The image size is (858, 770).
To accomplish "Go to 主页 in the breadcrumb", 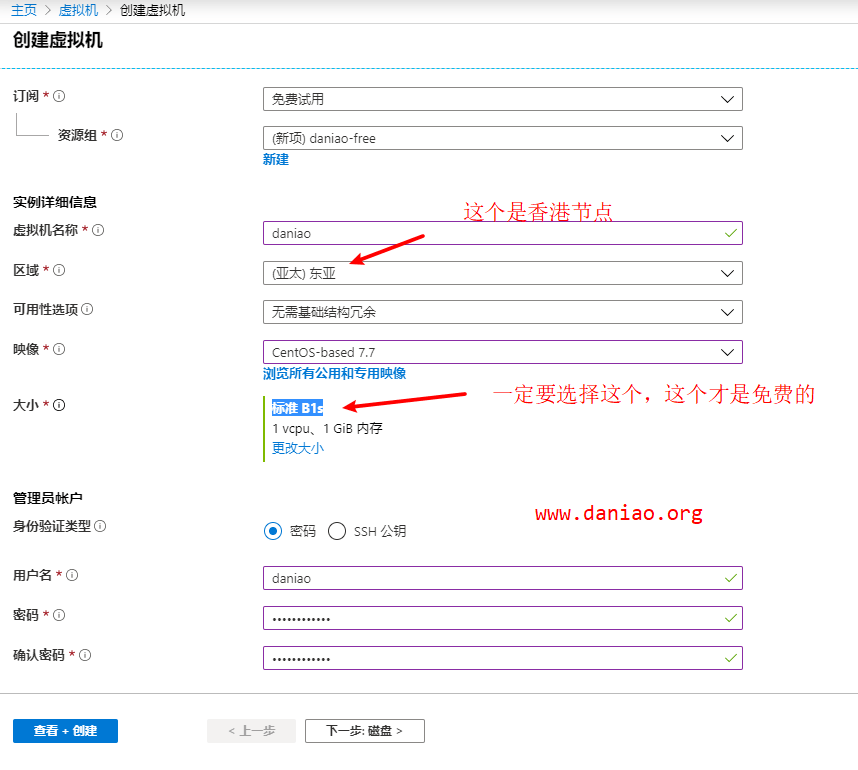I will click(x=24, y=10).
